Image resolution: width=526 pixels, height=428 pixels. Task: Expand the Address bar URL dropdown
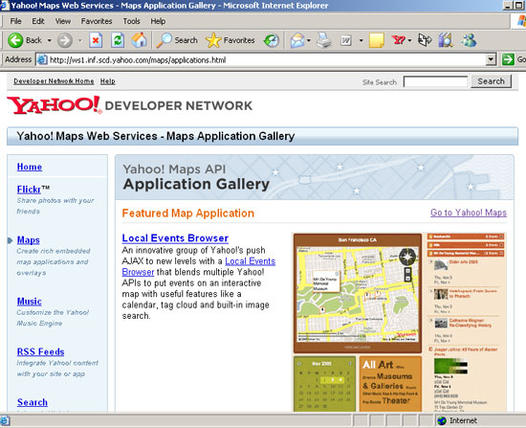[491, 60]
